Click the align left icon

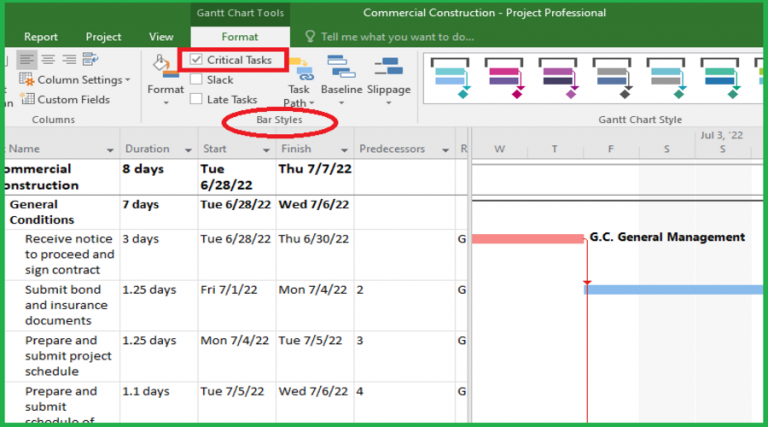26,60
